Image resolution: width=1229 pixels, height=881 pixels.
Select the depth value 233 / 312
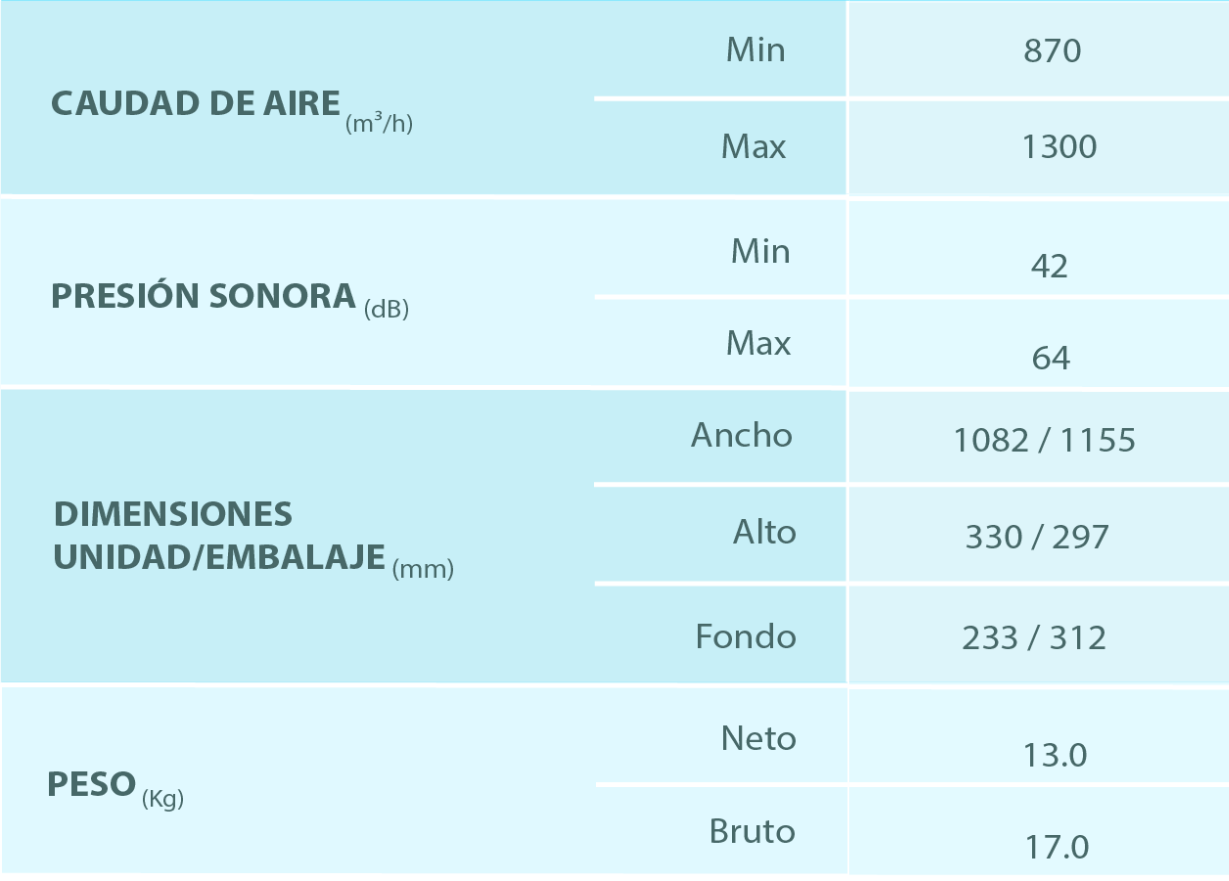1034,638
